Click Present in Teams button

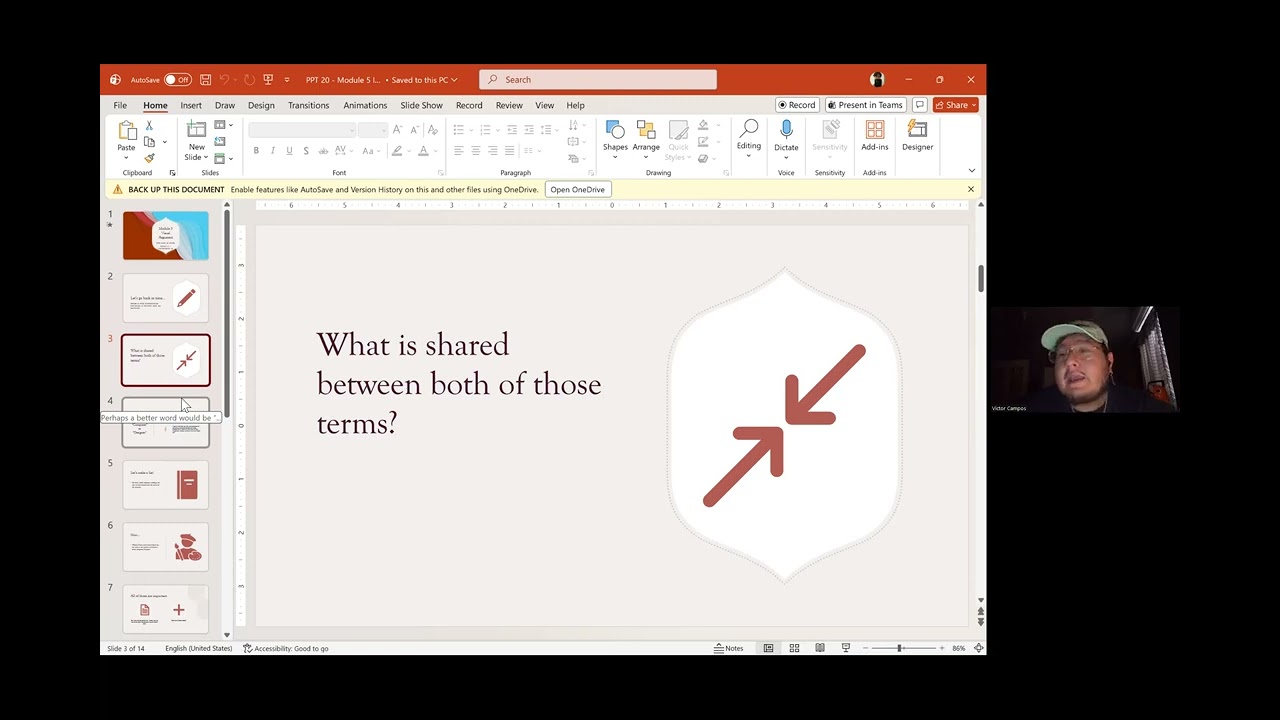tap(865, 105)
